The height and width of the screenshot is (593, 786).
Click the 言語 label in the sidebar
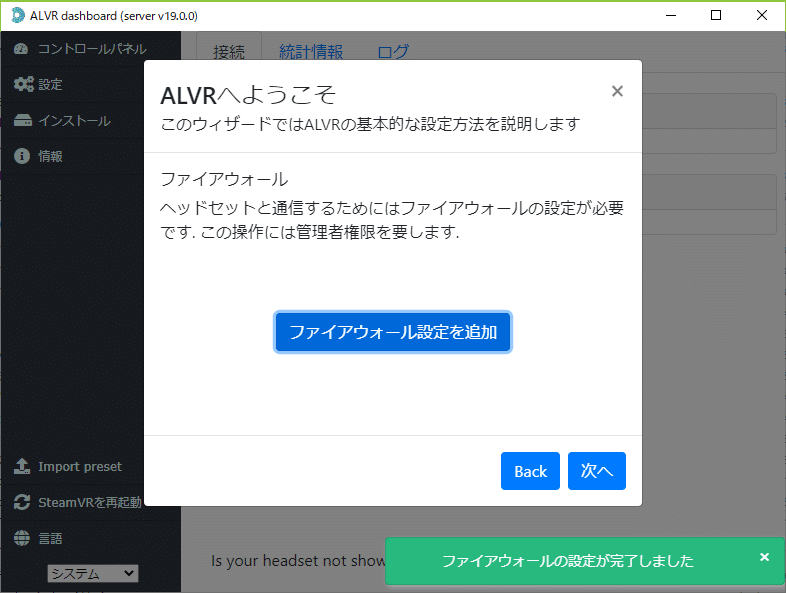[x=50, y=538]
